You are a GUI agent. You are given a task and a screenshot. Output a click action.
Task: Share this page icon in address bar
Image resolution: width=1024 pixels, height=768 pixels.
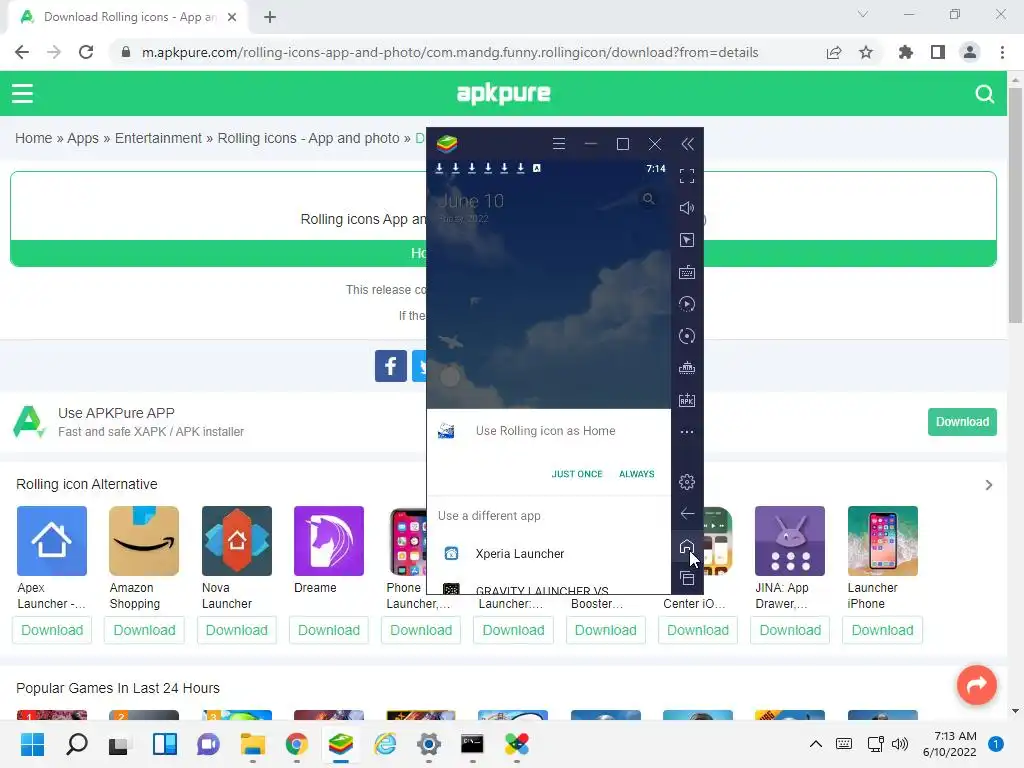coord(833,52)
